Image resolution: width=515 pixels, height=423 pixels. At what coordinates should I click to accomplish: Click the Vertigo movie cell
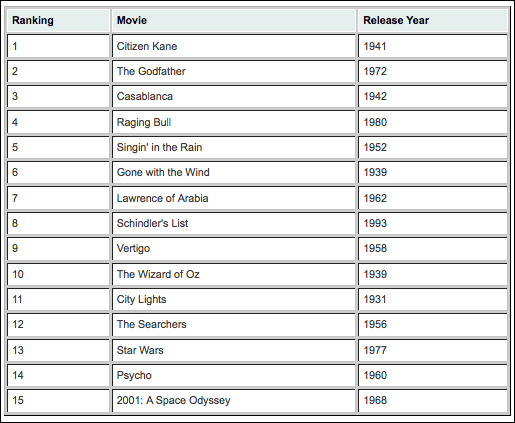[x=234, y=249]
